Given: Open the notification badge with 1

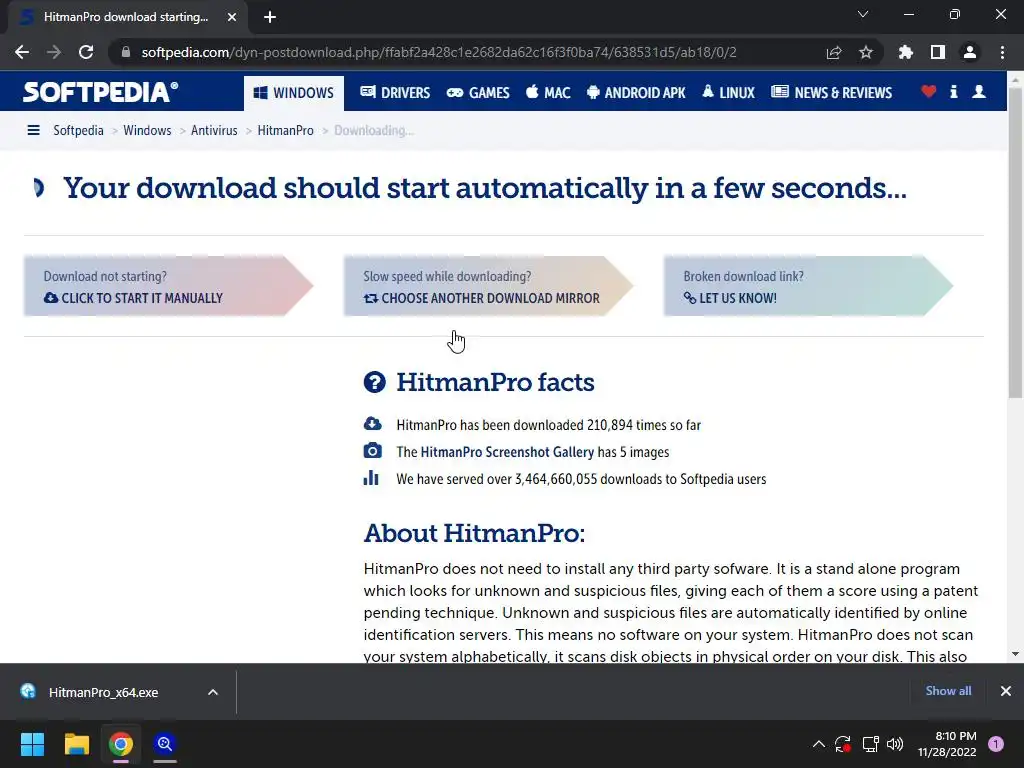Looking at the screenshot, I should pyautogui.click(x=996, y=744).
